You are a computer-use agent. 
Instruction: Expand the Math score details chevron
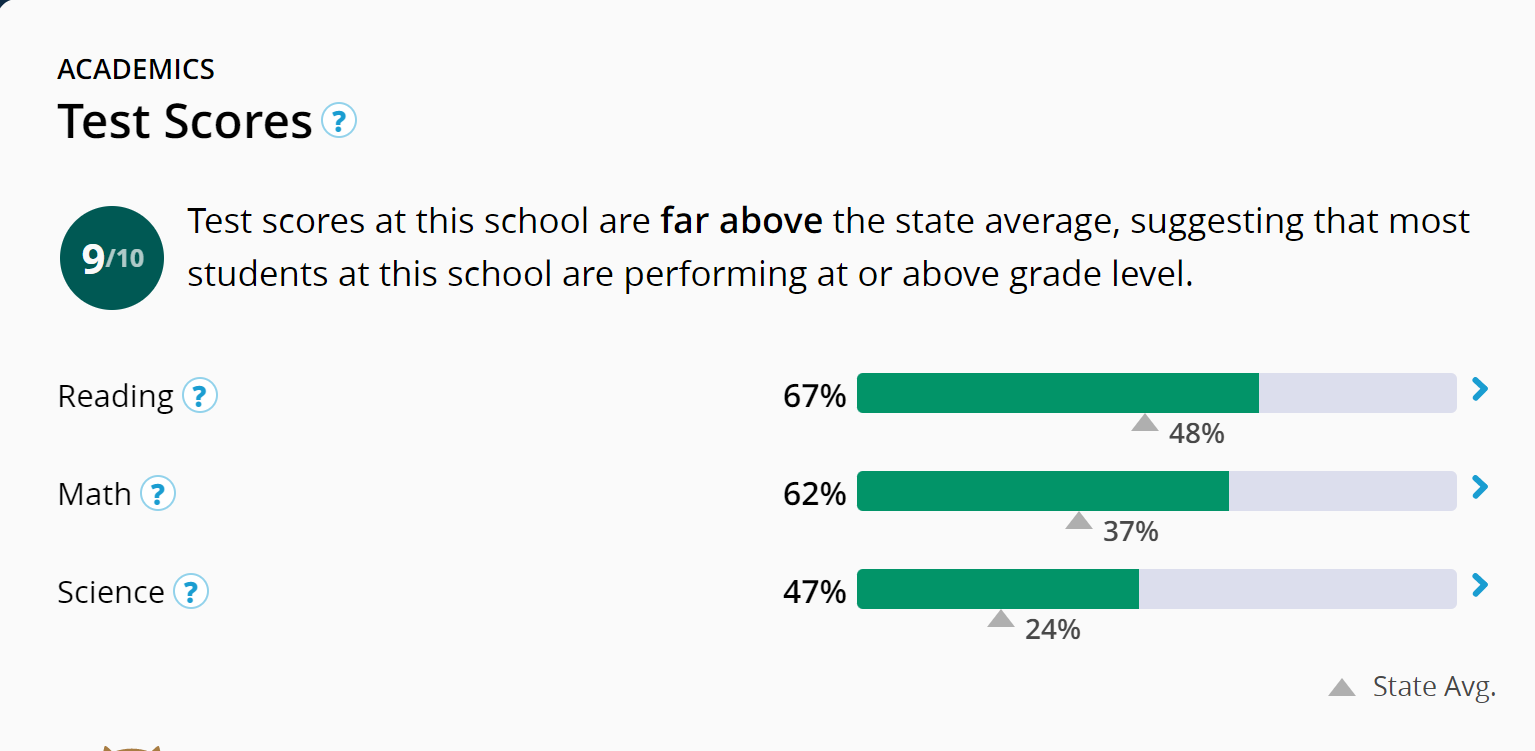1481,487
